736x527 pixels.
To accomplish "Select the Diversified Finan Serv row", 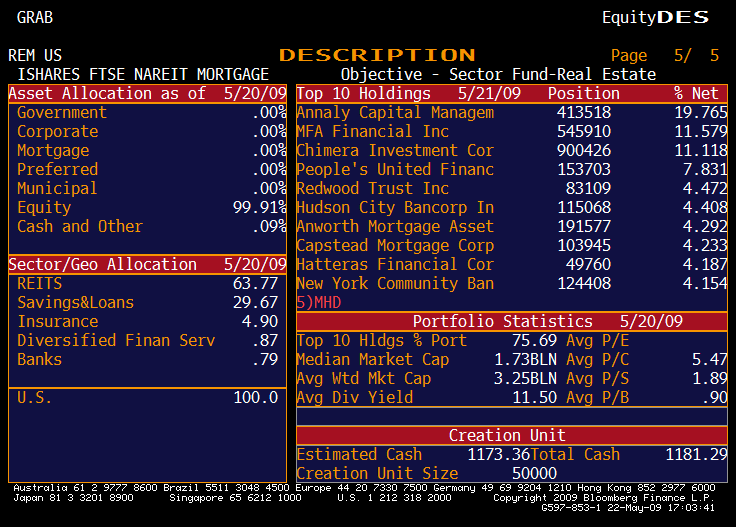I will [147, 341].
